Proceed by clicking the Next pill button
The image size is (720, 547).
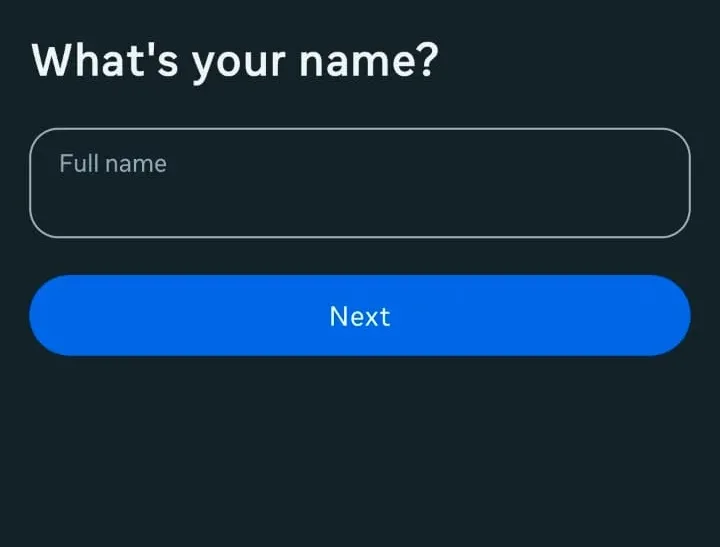pyautogui.click(x=360, y=315)
